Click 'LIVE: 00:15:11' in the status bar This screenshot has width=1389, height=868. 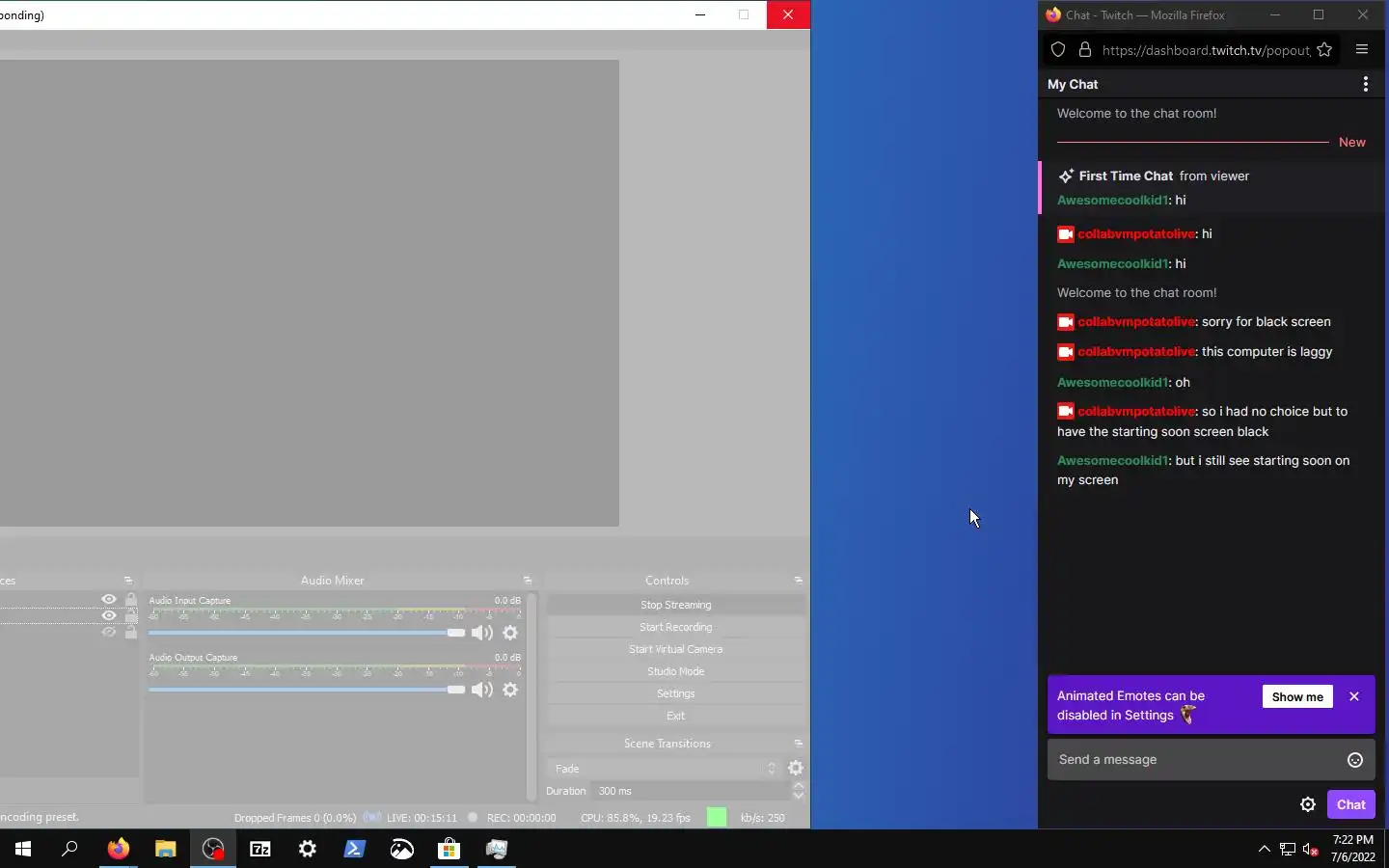click(x=422, y=818)
